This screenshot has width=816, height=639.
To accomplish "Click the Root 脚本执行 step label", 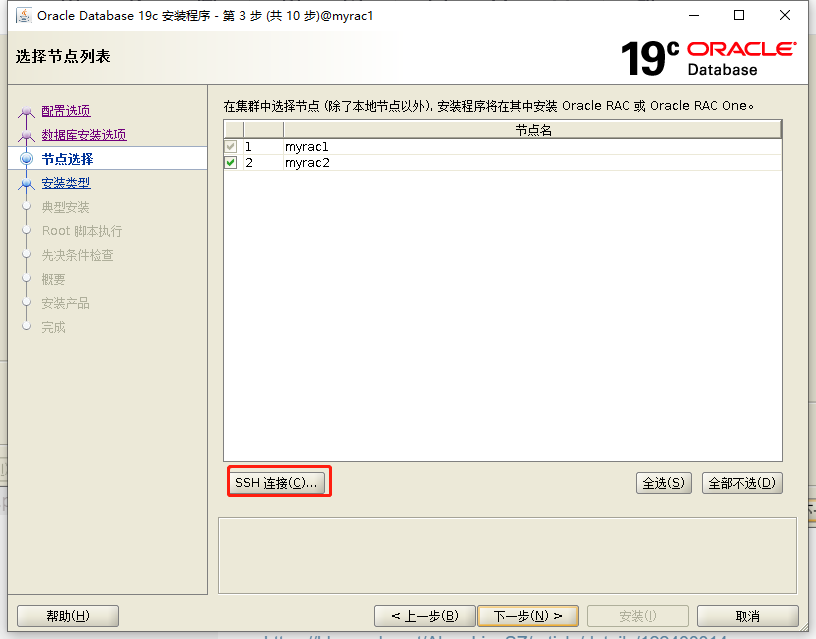I will (82, 231).
